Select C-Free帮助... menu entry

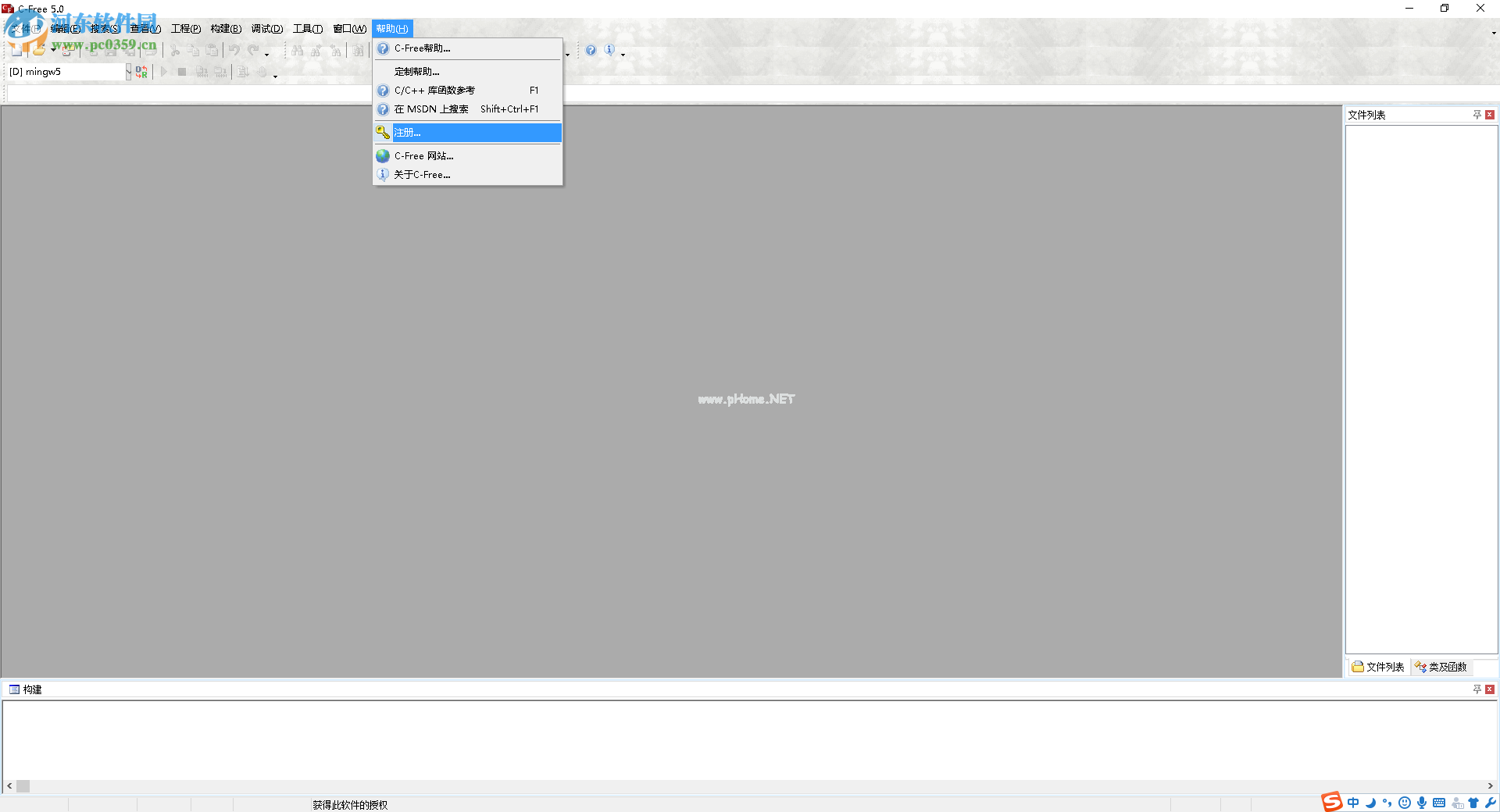click(468, 48)
